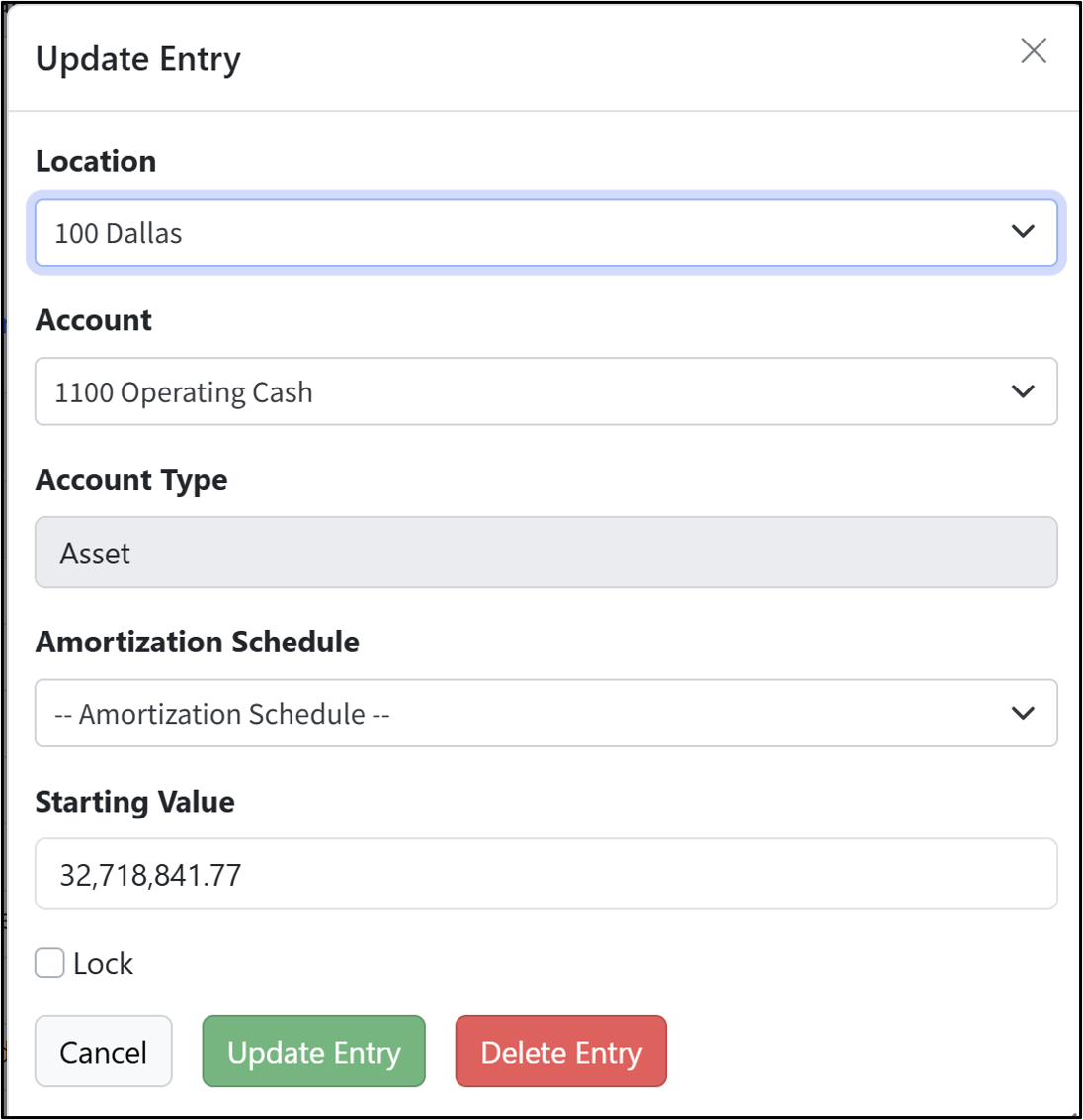Click the chevron arrow in Amortization Schedule field
1083x1120 pixels.
click(x=1023, y=713)
